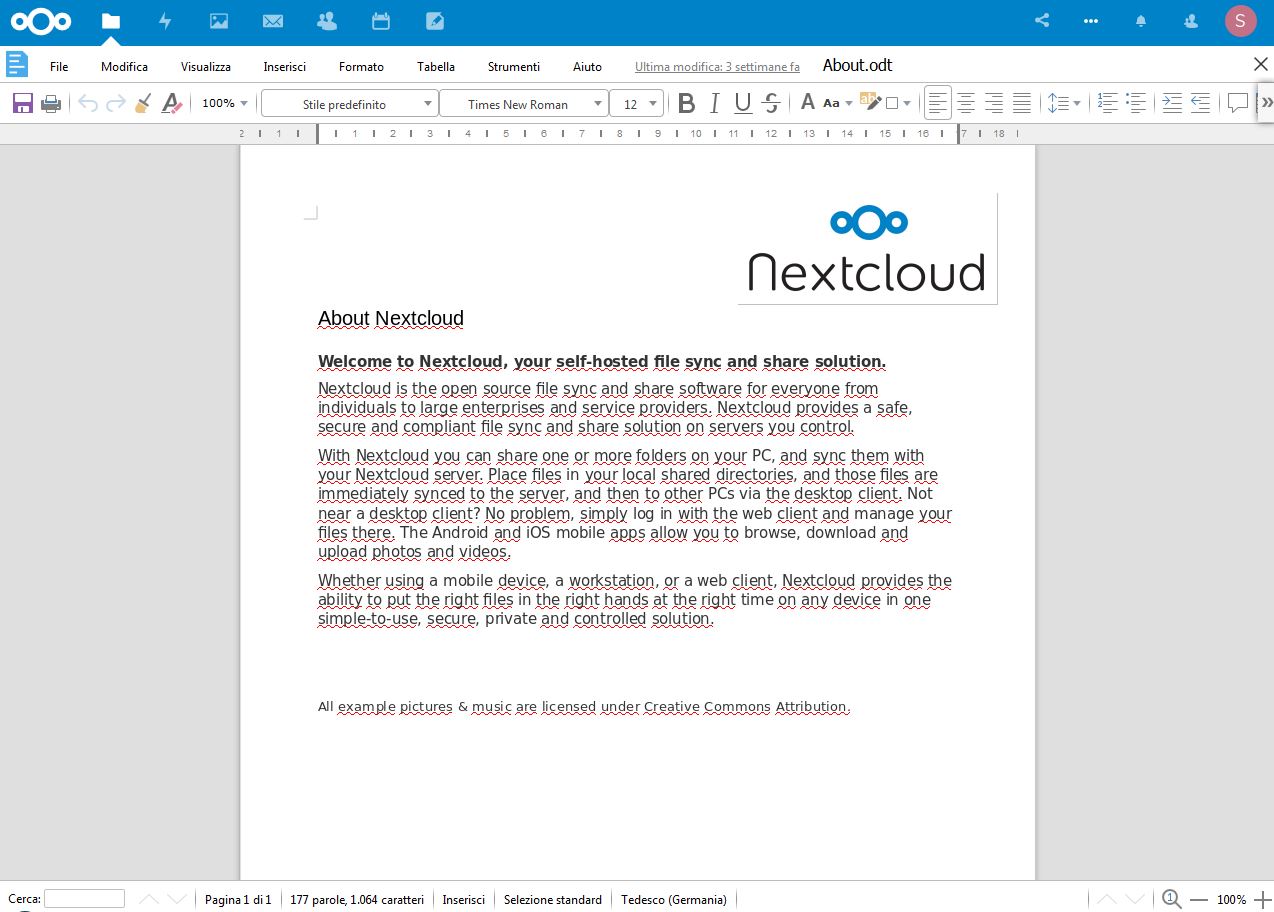
Task: Open the document icon beside File menu
Action: [16, 65]
